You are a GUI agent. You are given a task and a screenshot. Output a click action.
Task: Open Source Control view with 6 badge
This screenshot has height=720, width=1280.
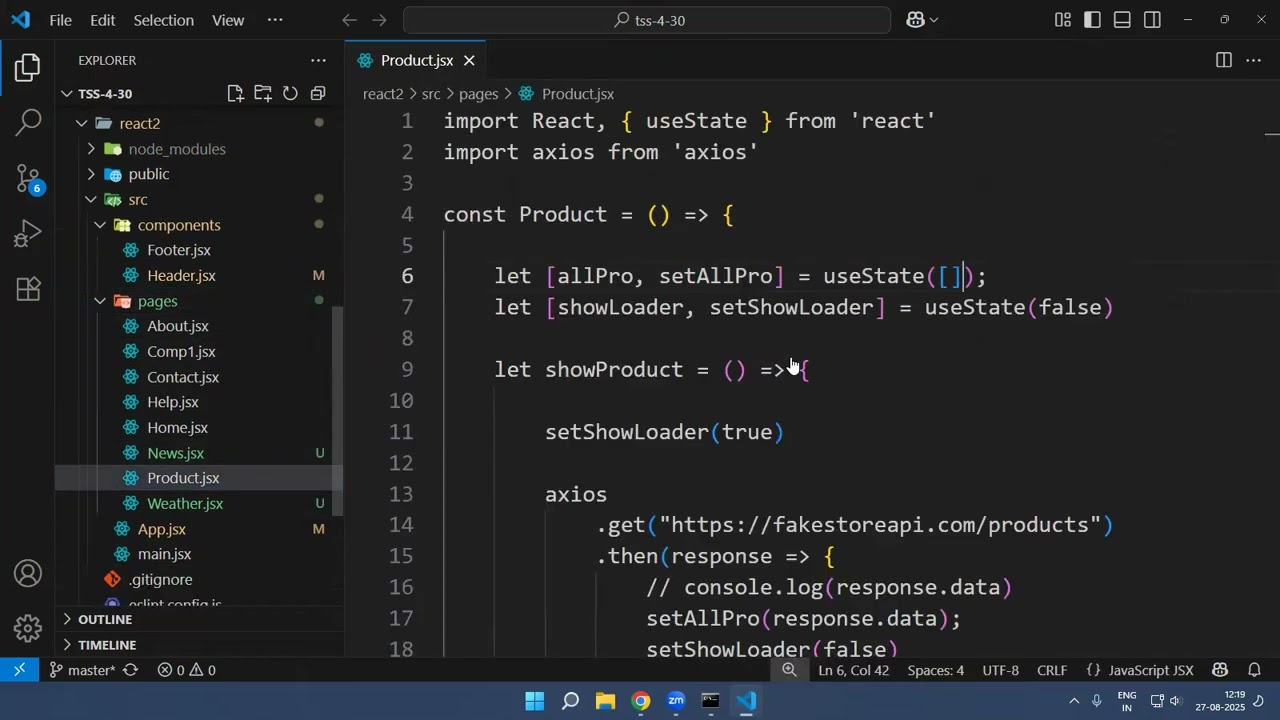[x=28, y=179]
